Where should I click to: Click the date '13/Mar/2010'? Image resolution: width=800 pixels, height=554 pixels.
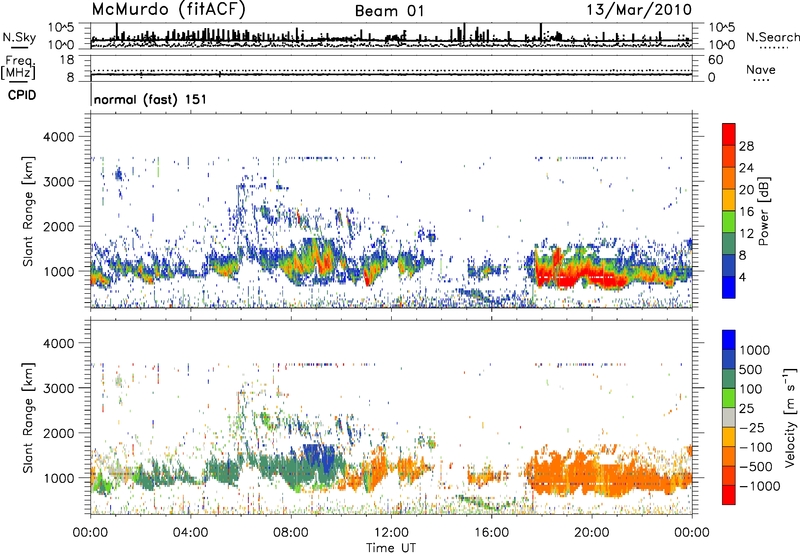[x=639, y=9]
